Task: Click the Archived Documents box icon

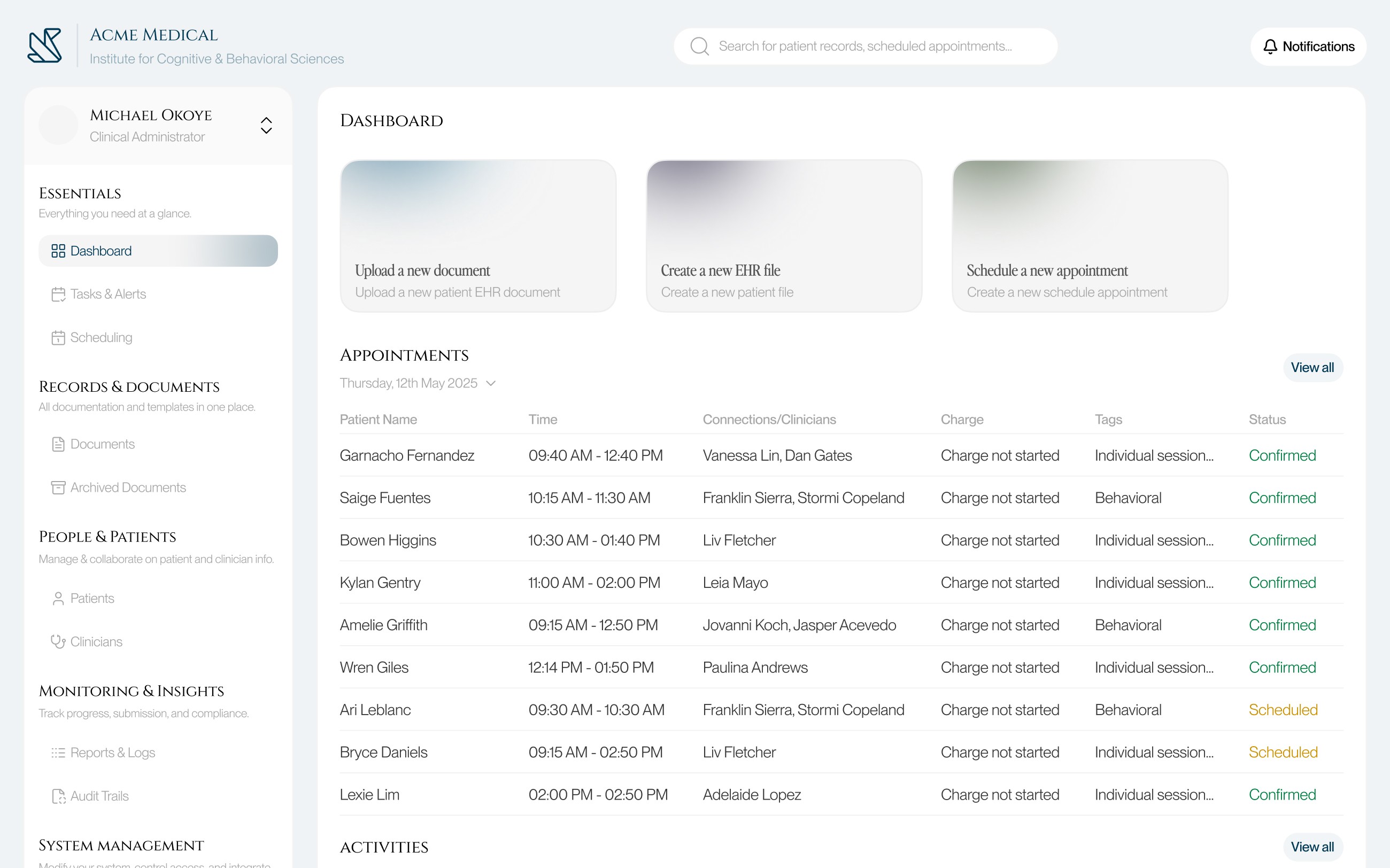Action: (x=58, y=488)
